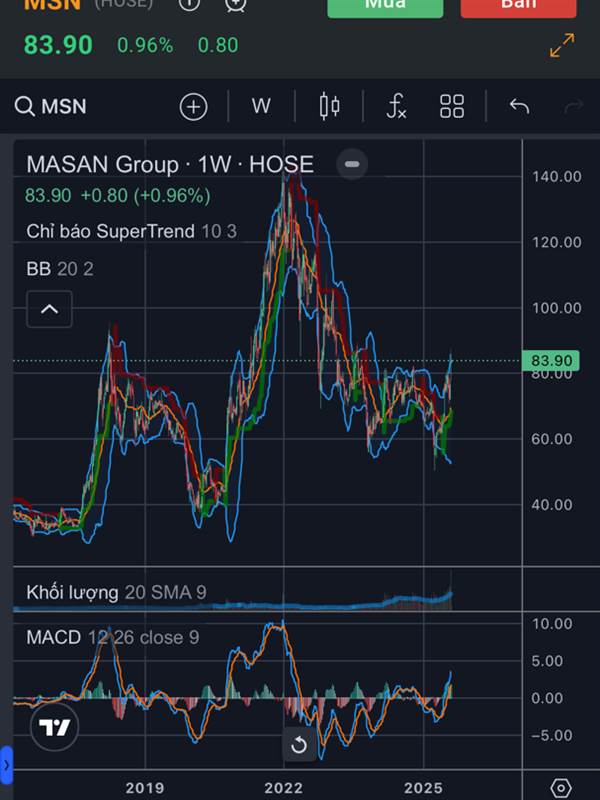Click the minus pill beside chart title
600x800 pixels.
pyautogui.click(x=352, y=164)
